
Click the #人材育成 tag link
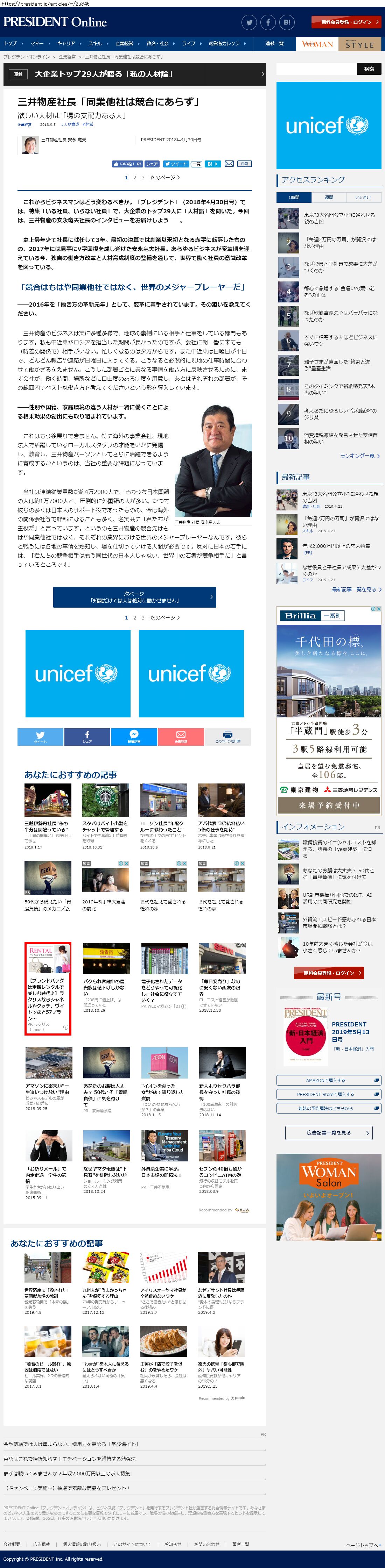pyautogui.click(x=70, y=124)
